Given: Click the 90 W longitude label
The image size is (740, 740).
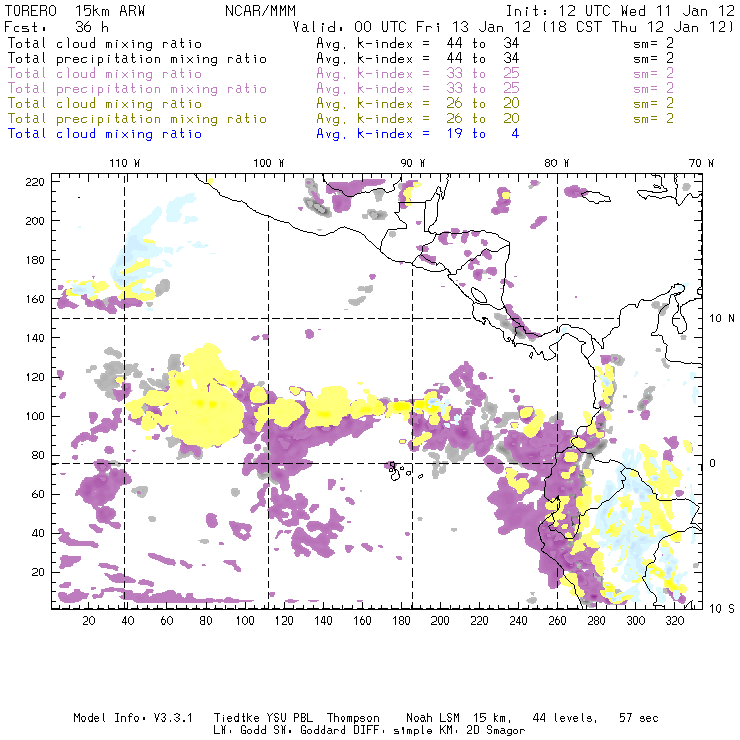Looking at the screenshot, I should tap(413, 163).
